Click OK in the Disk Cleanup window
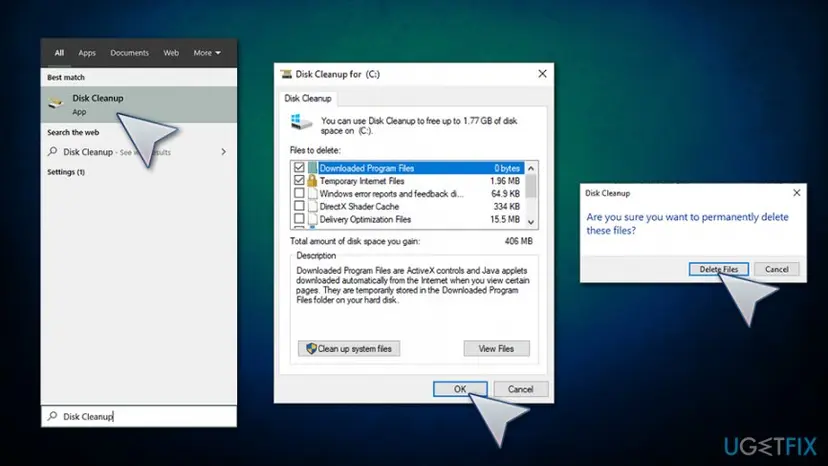The height and width of the screenshot is (466, 828). click(x=460, y=389)
